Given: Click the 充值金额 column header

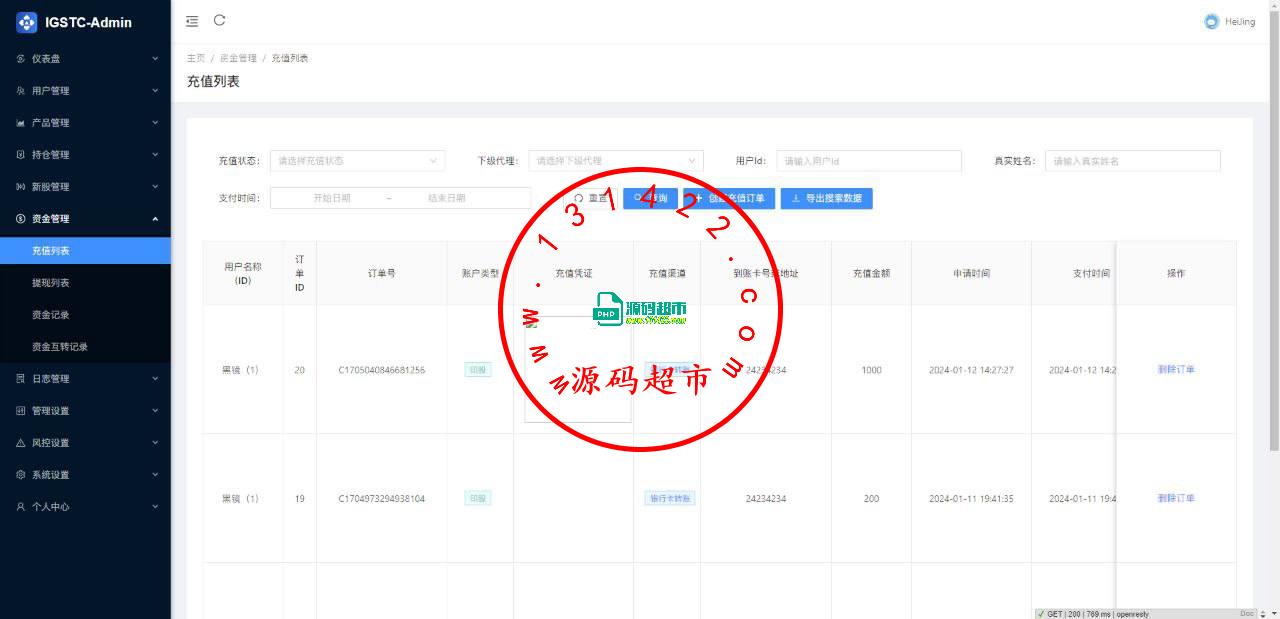Looking at the screenshot, I should coord(872,273).
